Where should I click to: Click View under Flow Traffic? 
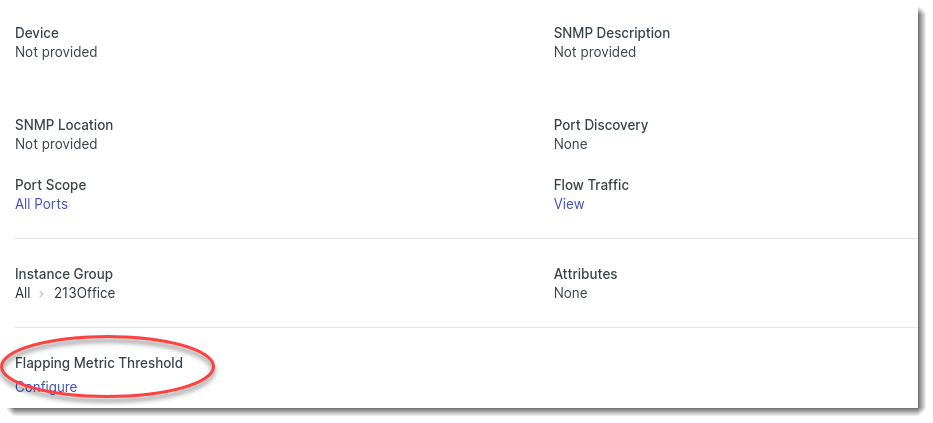(x=569, y=204)
